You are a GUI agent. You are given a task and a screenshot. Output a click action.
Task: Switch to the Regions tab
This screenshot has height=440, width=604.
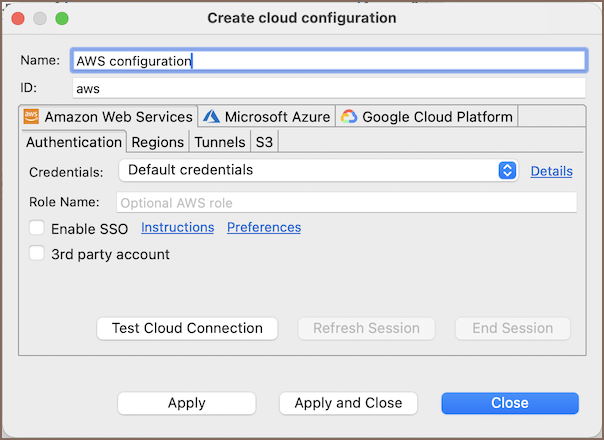pyautogui.click(x=157, y=142)
